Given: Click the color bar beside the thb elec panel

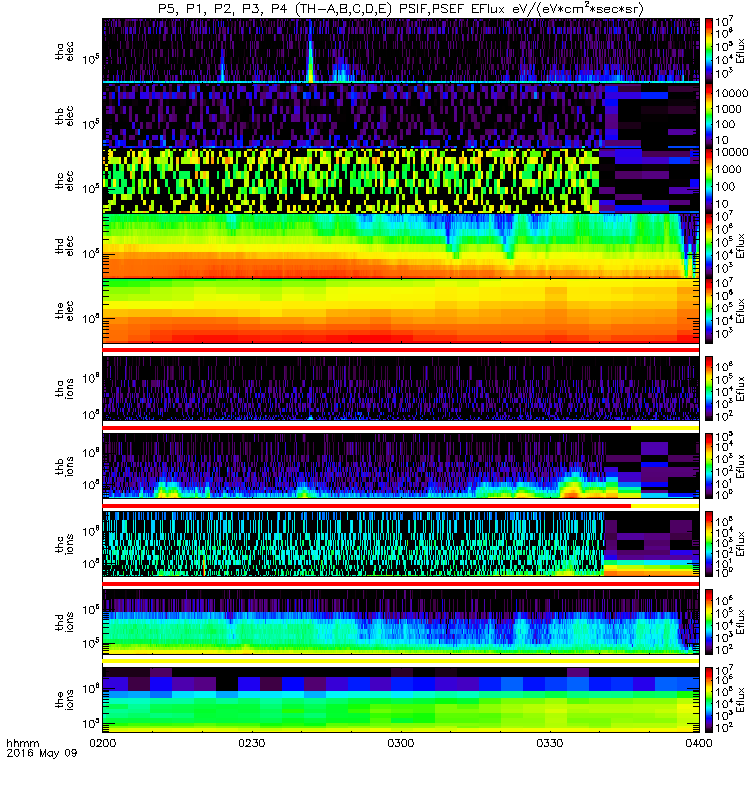Looking at the screenshot, I should [709, 116].
